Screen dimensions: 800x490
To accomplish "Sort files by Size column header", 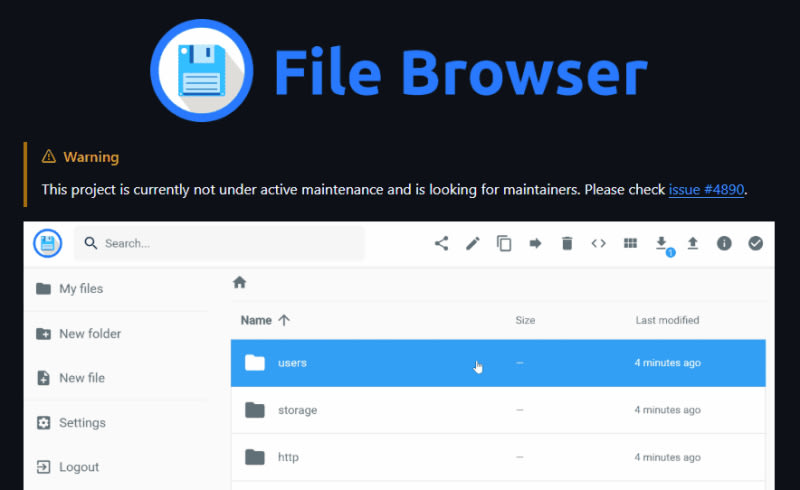I will point(525,320).
